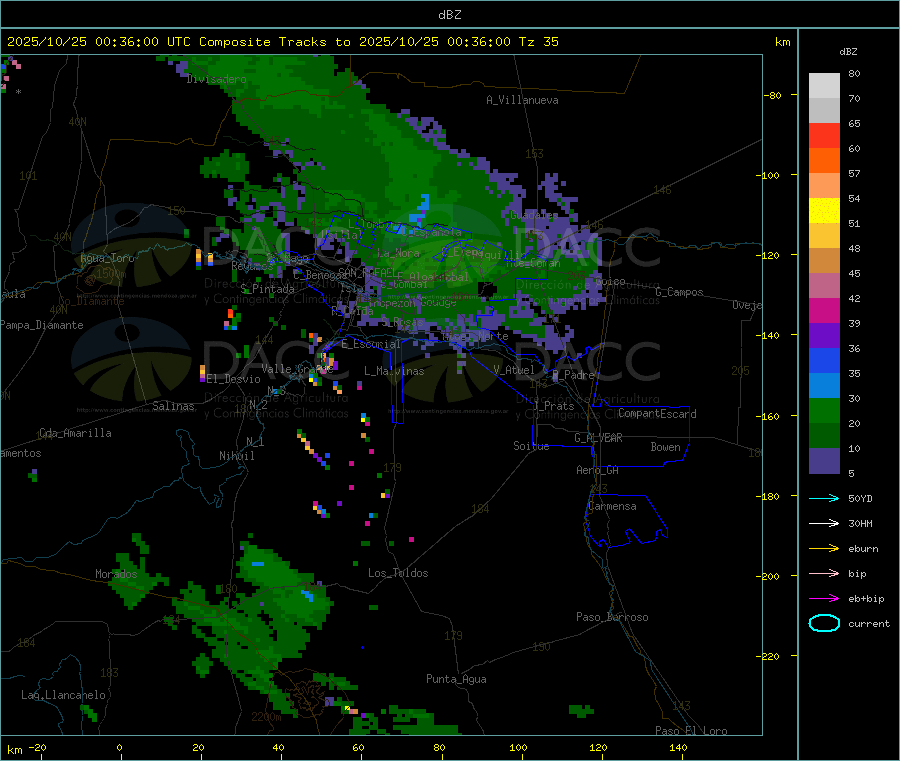
Task: Click the 'E_Escorial' map label
Action: click(x=371, y=344)
